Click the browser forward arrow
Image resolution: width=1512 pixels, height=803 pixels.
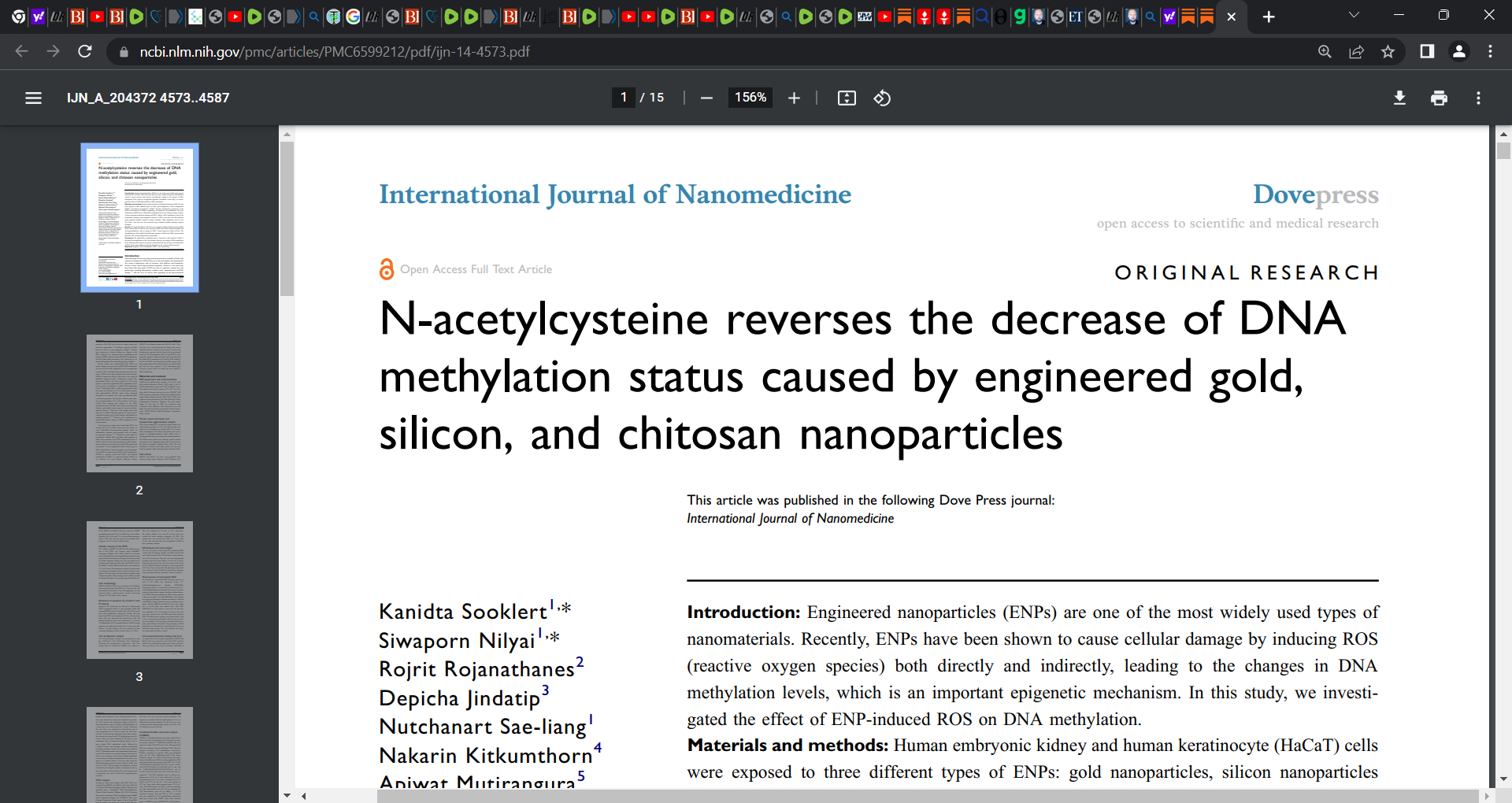(53, 51)
